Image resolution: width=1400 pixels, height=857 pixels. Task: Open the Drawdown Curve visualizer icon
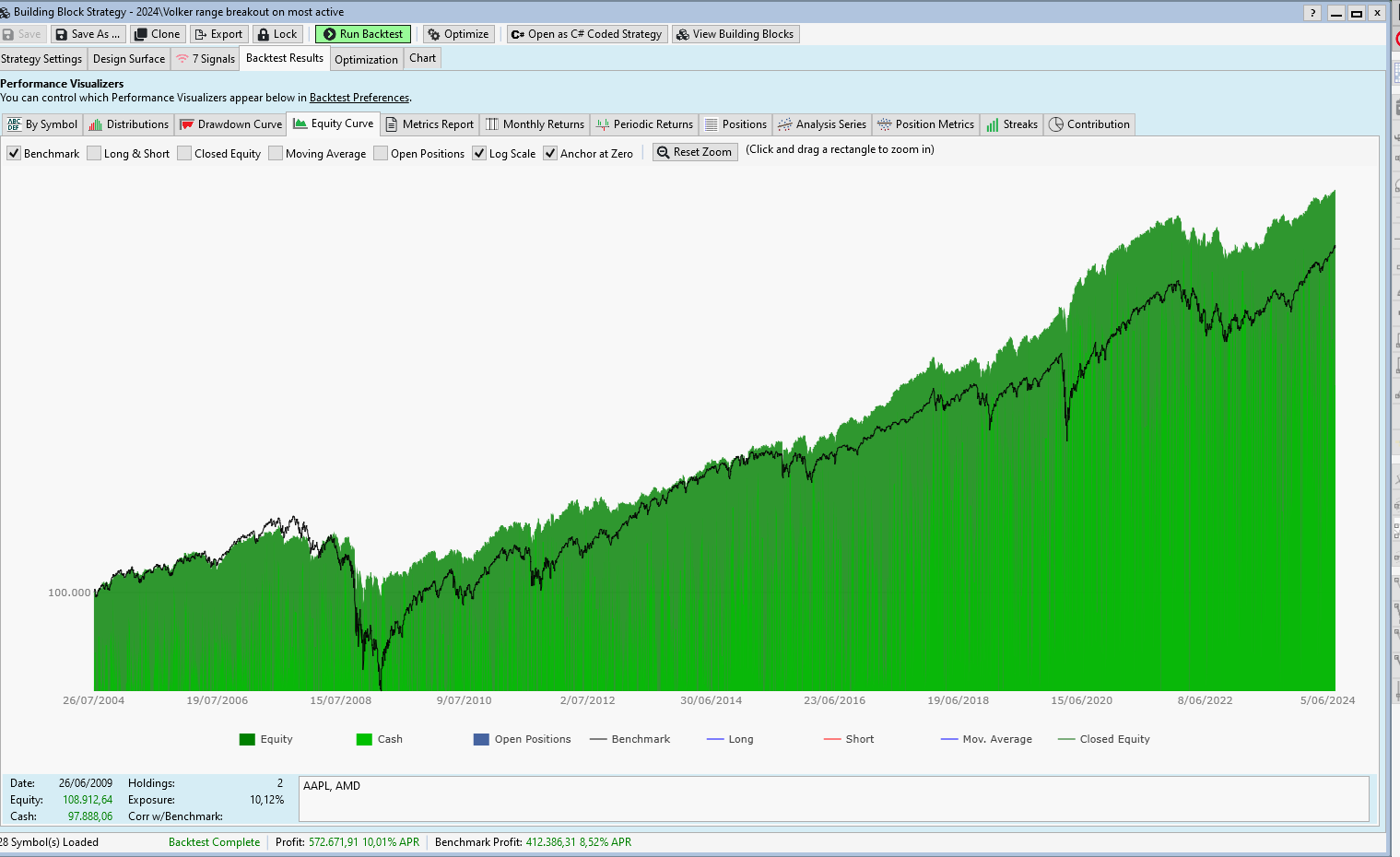[x=187, y=124]
